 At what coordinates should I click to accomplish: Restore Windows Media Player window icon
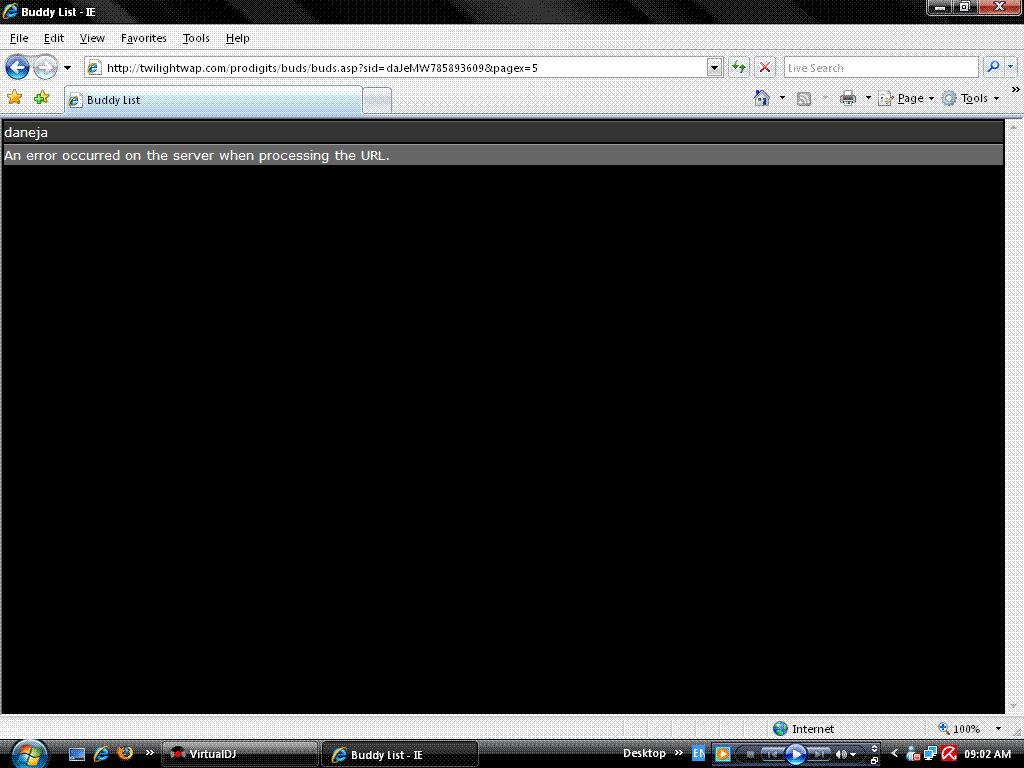click(874, 760)
